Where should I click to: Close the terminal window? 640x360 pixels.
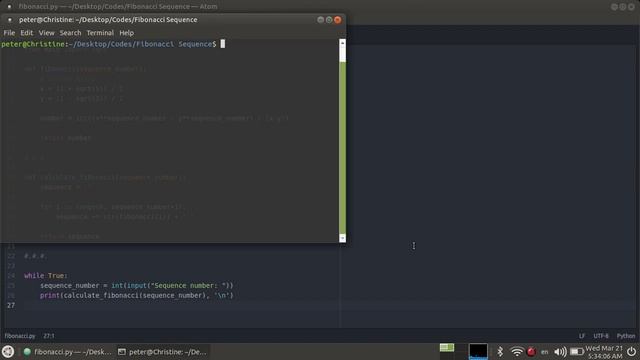click(338, 20)
